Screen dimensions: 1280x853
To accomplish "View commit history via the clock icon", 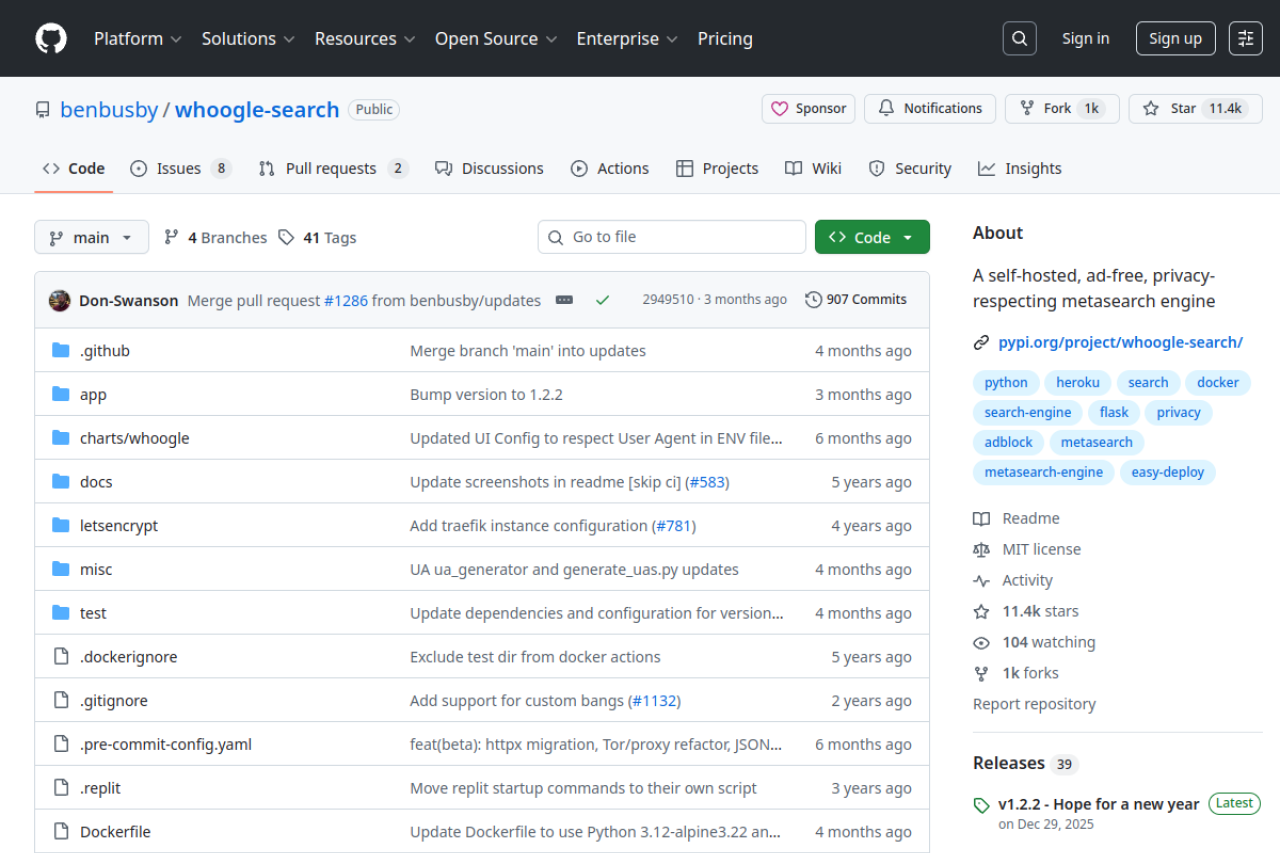I will pyautogui.click(x=812, y=299).
